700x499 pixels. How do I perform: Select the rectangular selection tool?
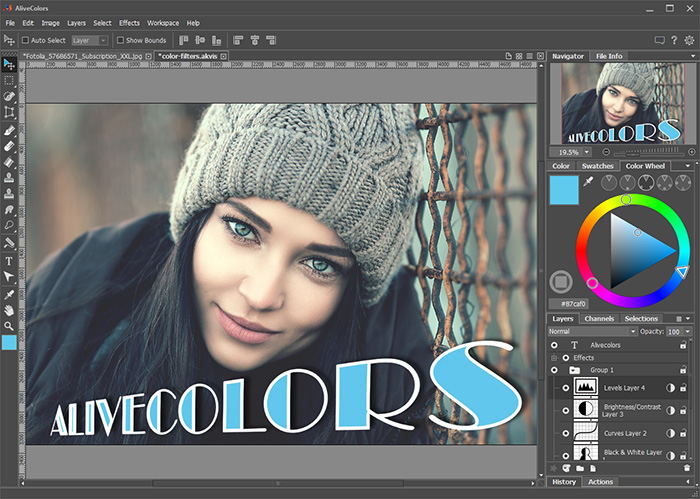click(x=9, y=80)
